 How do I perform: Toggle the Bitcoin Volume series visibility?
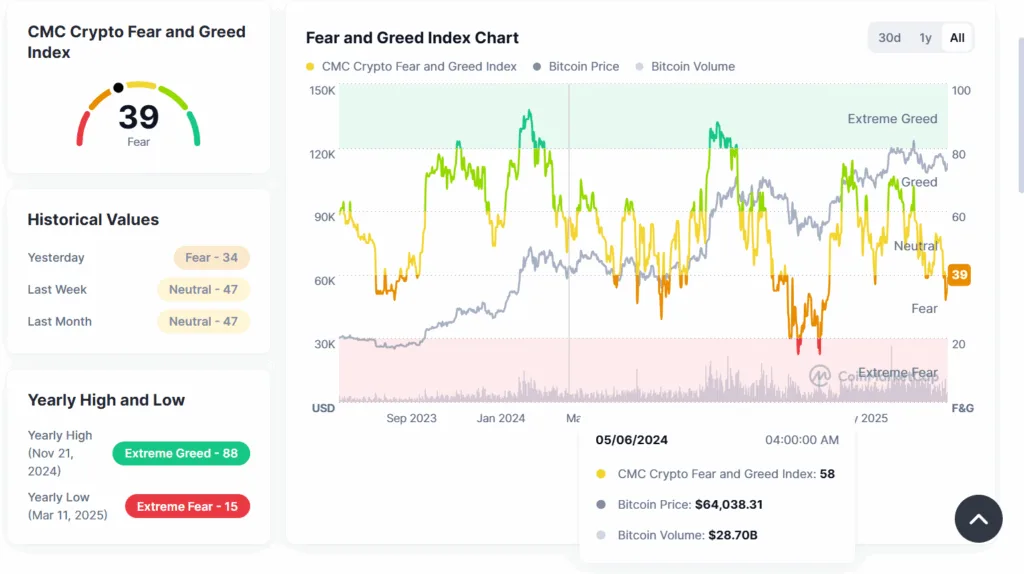(x=692, y=67)
